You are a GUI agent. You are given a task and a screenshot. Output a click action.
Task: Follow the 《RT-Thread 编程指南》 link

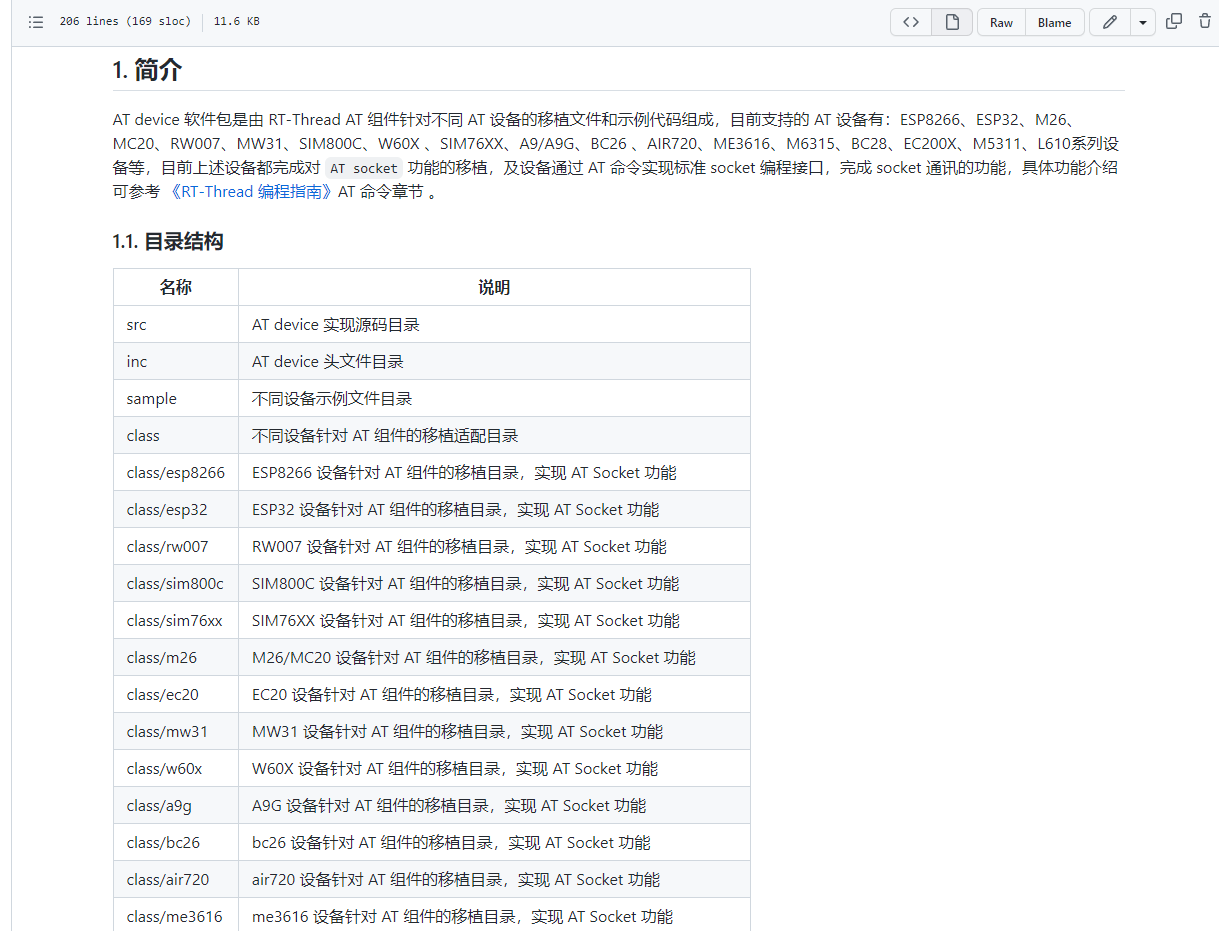click(251, 192)
